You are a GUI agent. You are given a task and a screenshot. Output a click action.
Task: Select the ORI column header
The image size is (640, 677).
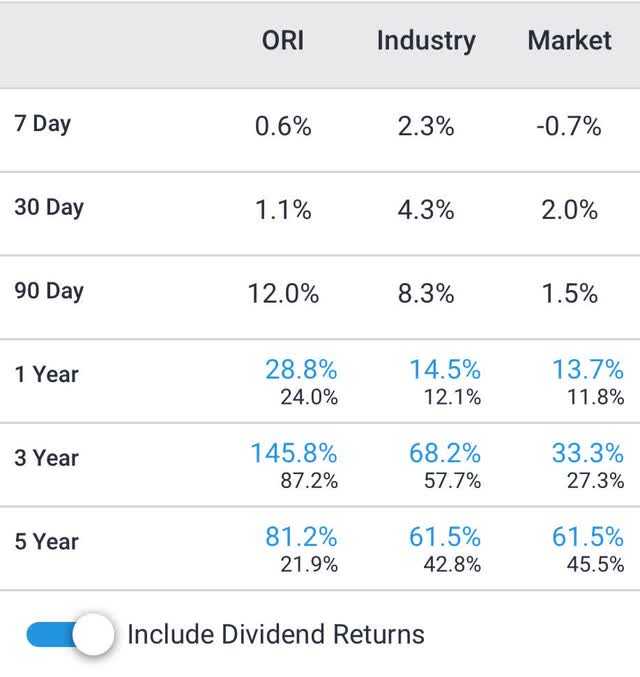(283, 41)
